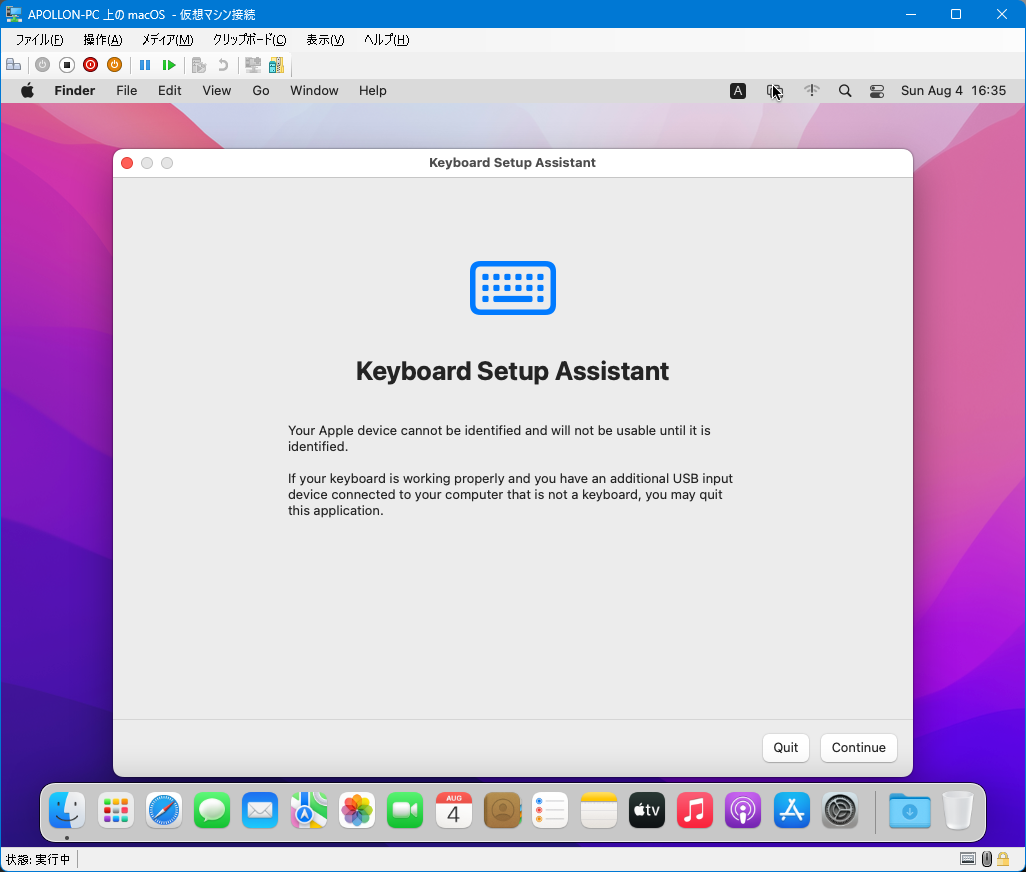Image resolution: width=1026 pixels, height=872 pixels.
Task: Click the keyboard status bar icon
Action: [x=968, y=859]
